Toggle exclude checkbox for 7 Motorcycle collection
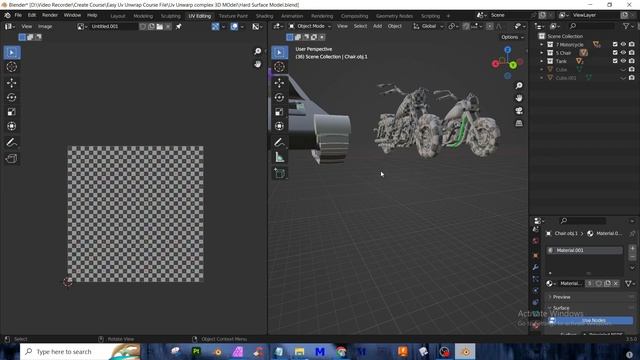The height and width of the screenshot is (360, 640). click(615, 44)
